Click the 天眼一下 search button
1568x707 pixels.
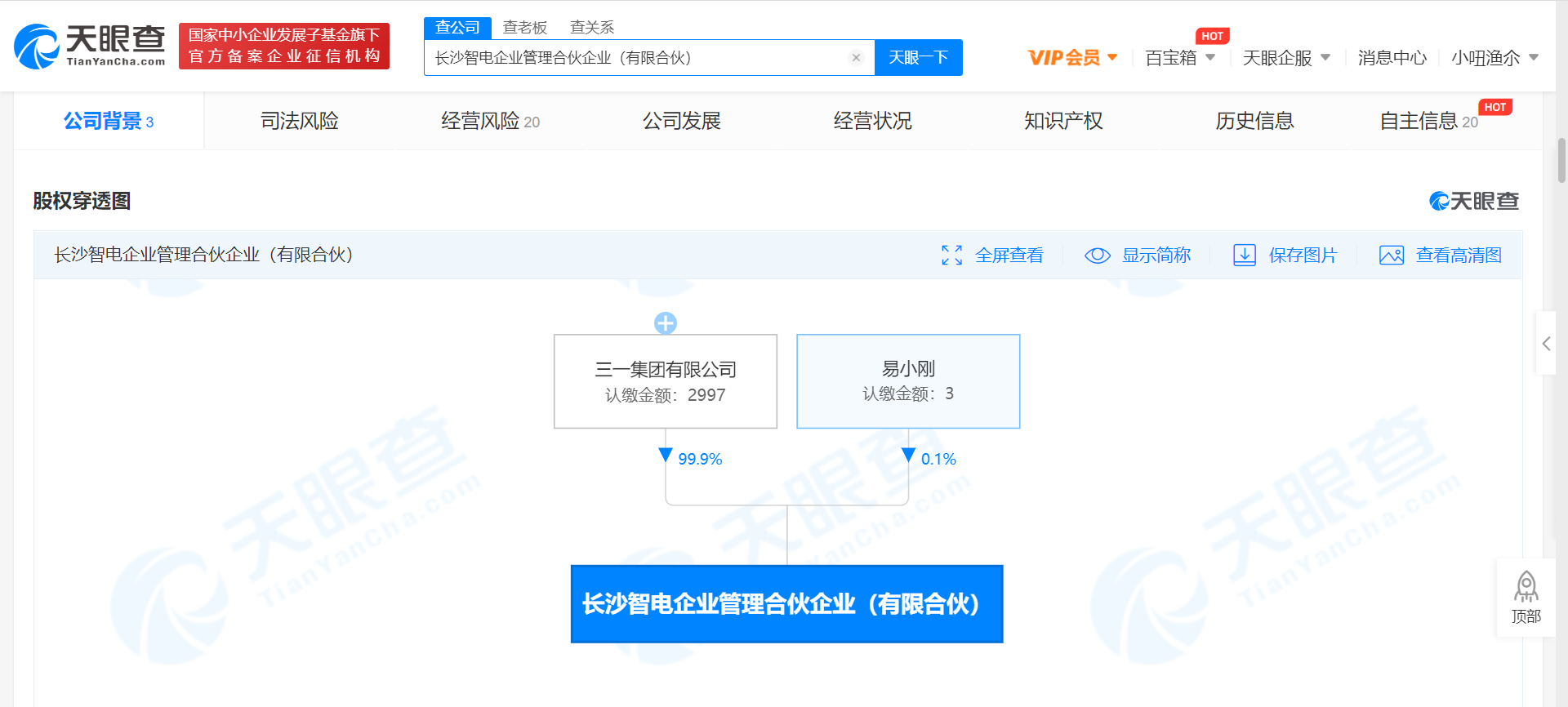918,57
